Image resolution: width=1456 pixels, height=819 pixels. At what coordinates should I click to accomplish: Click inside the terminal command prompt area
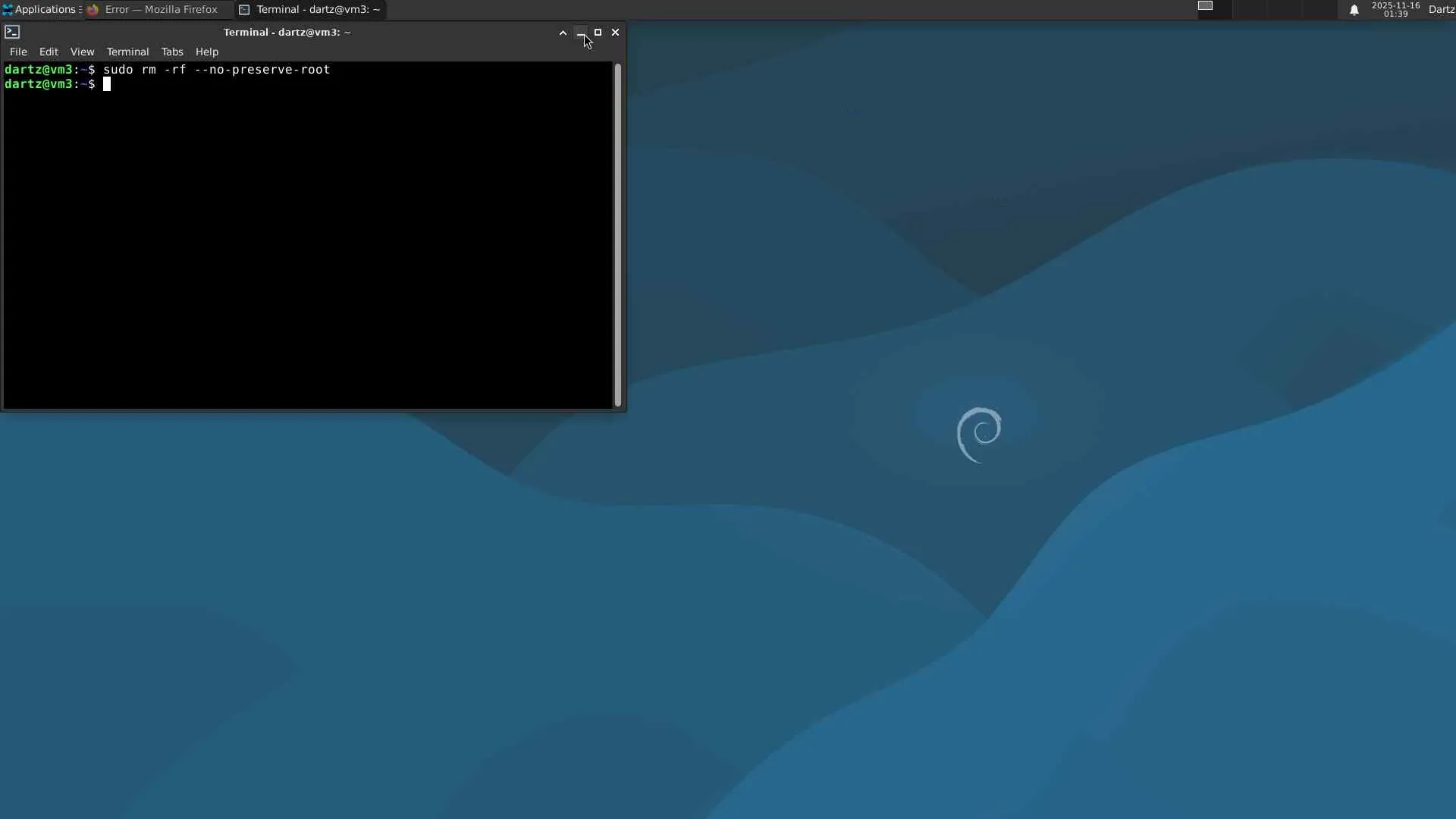(x=303, y=227)
